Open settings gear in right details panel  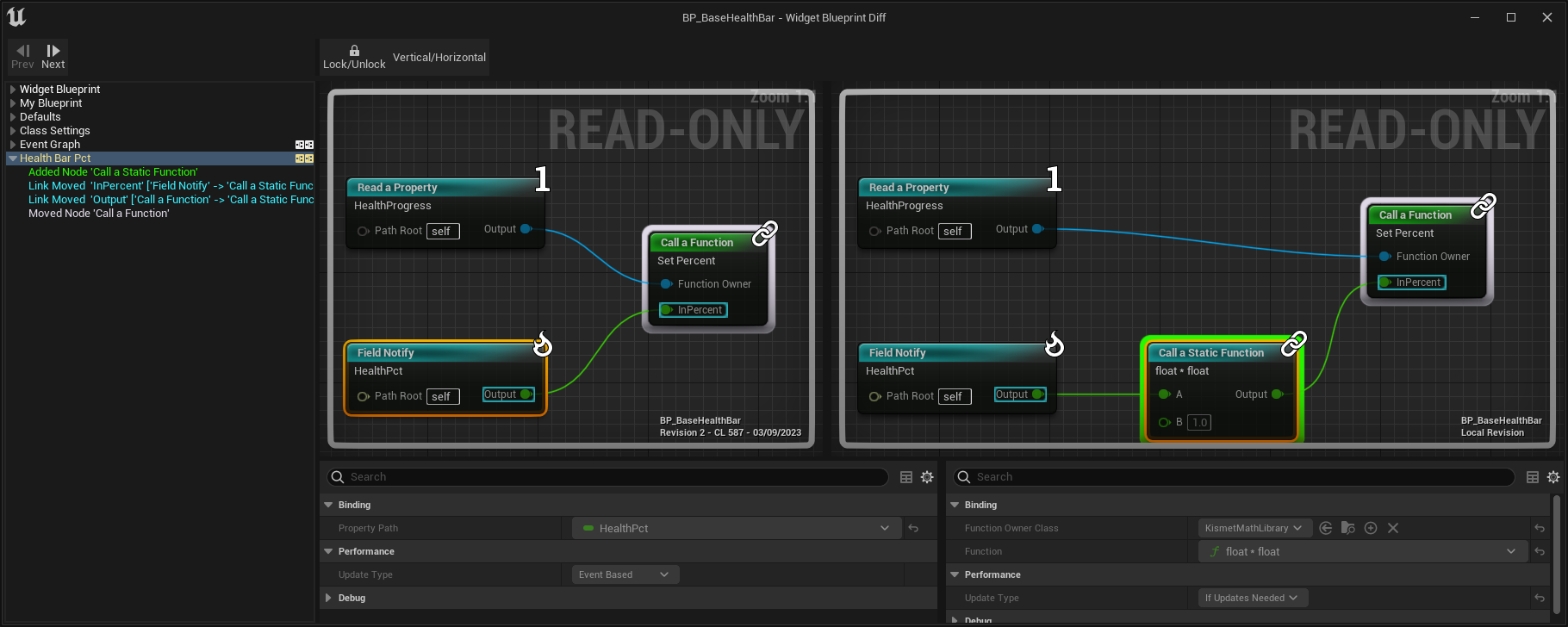point(1553,477)
